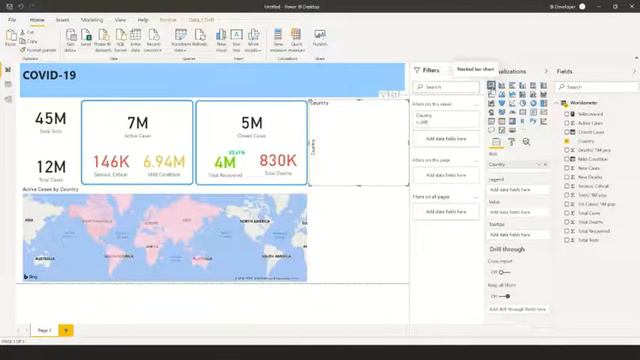Screen dimensions: 640x360
Task: Click the Cut icon in the ribbon
Action: (x=23, y=32)
